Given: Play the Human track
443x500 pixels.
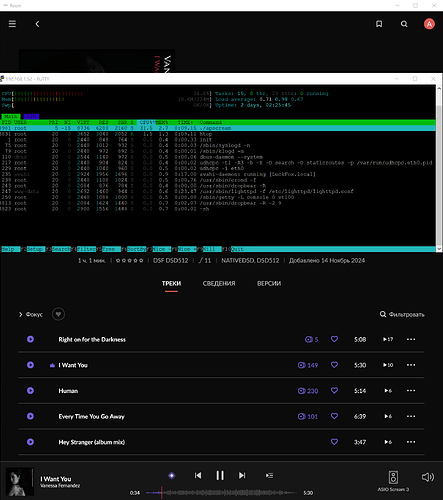Looking at the screenshot, I should click(30, 391).
